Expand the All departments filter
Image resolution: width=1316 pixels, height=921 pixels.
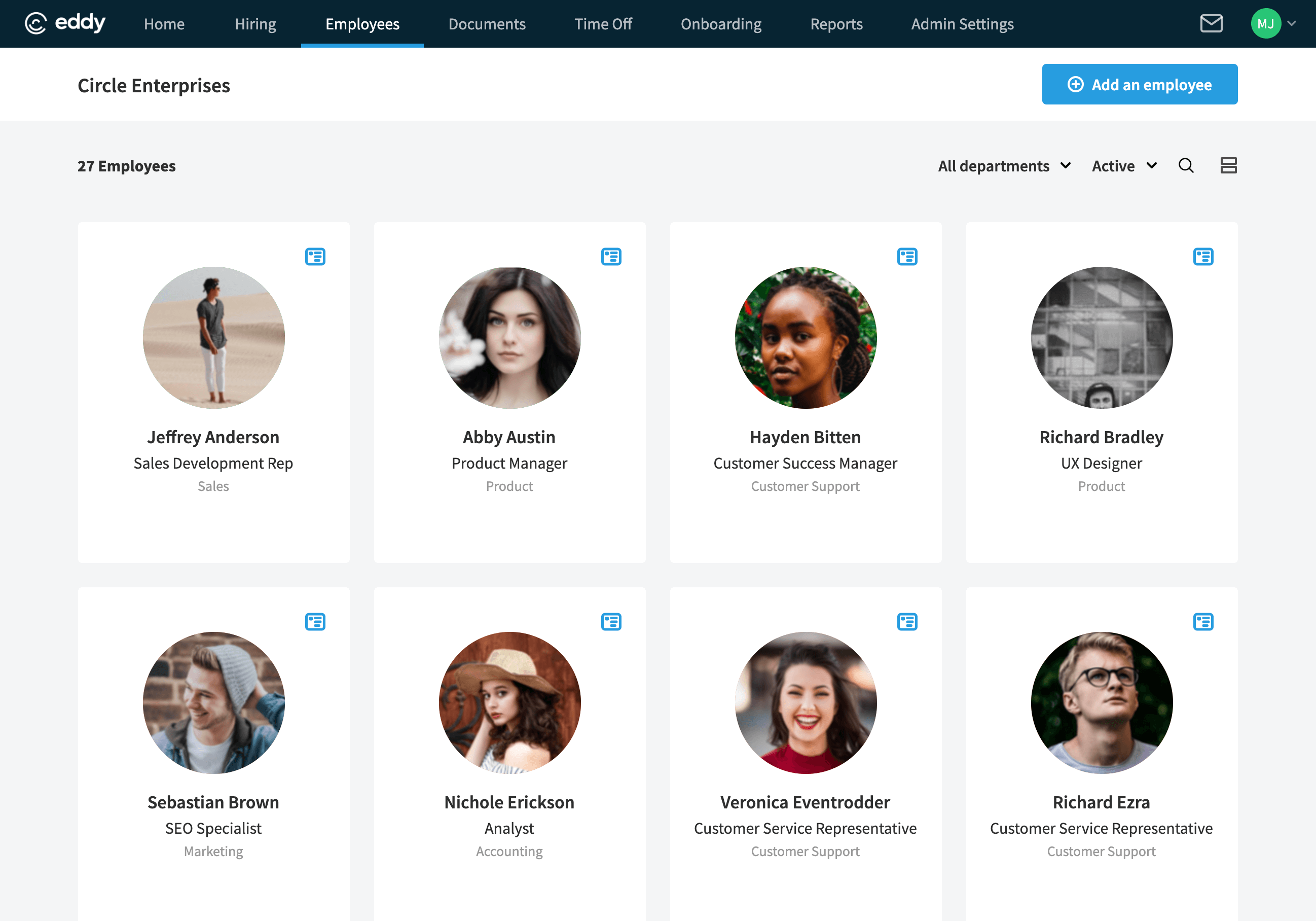coord(1004,166)
